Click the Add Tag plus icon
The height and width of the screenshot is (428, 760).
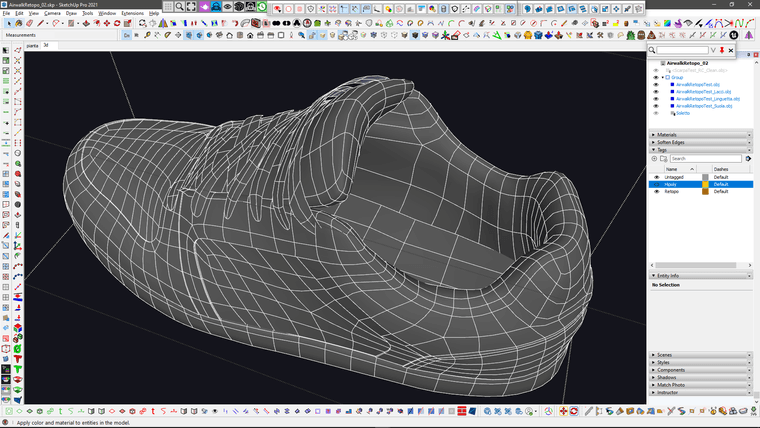tap(655, 158)
